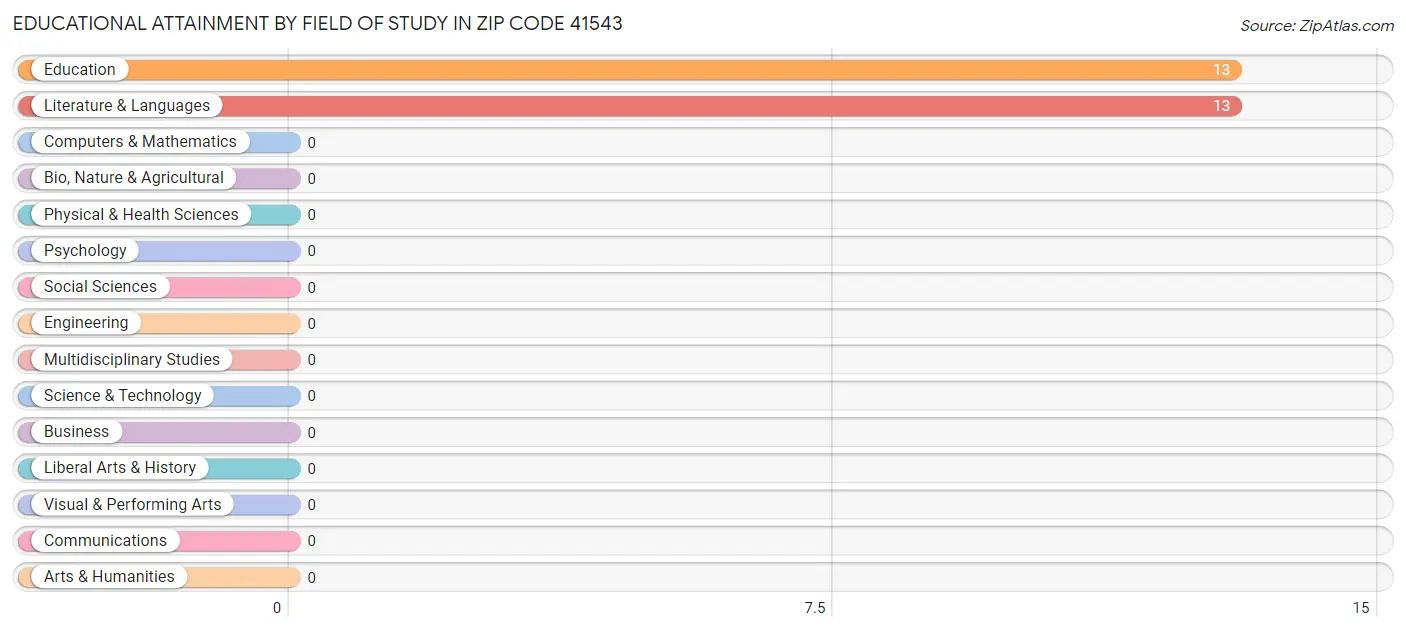This screenshot has height=632, width=1406.
Task: Click the 0 value beside Bio, Nature & Agricultural
Action: [312, 179]
